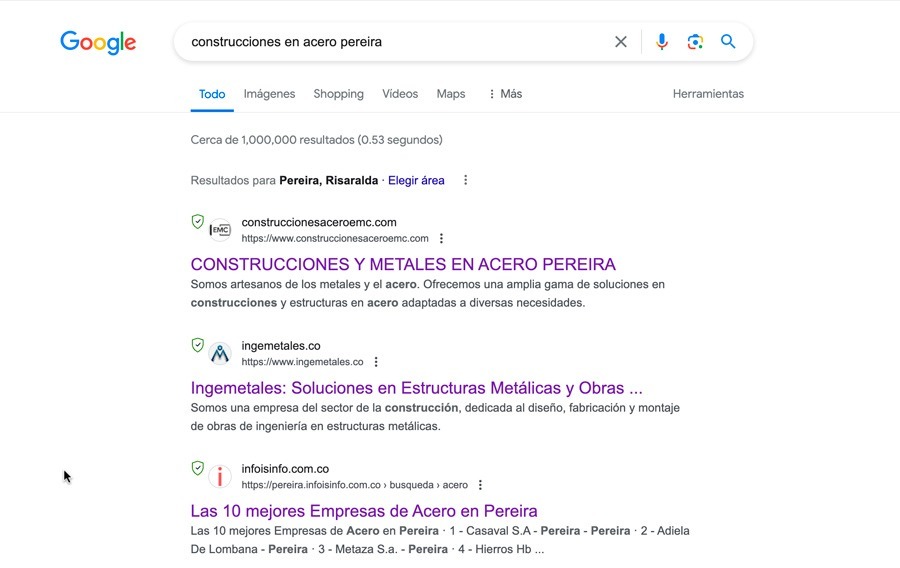Click the https://www.construccionesaceroemc.com URL

[335, 238]
